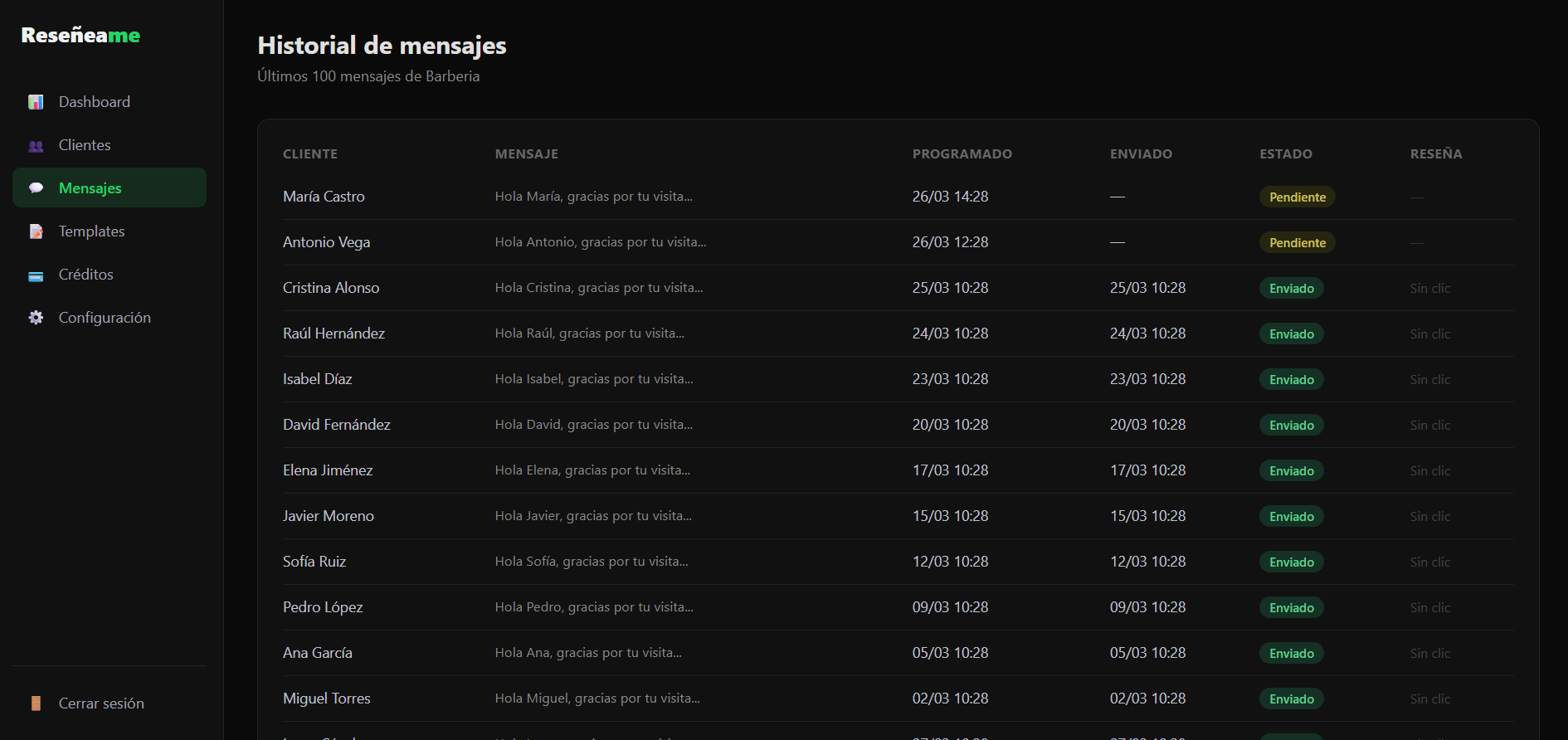Select the Cerrar sesión link
Image resolution: width=1568 pixels, height=740 pixels.
[101, 703]
